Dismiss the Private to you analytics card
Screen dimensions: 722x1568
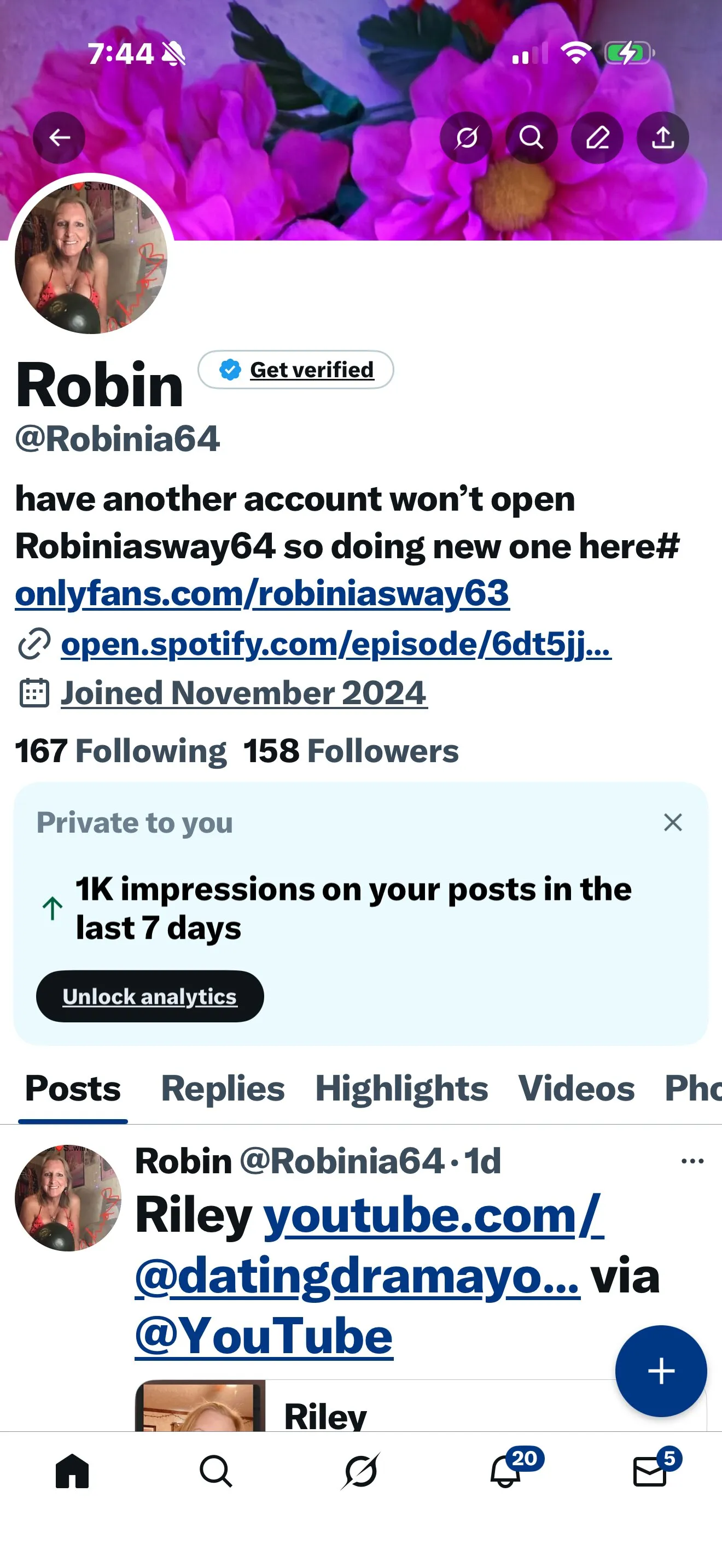click(672, 822)
